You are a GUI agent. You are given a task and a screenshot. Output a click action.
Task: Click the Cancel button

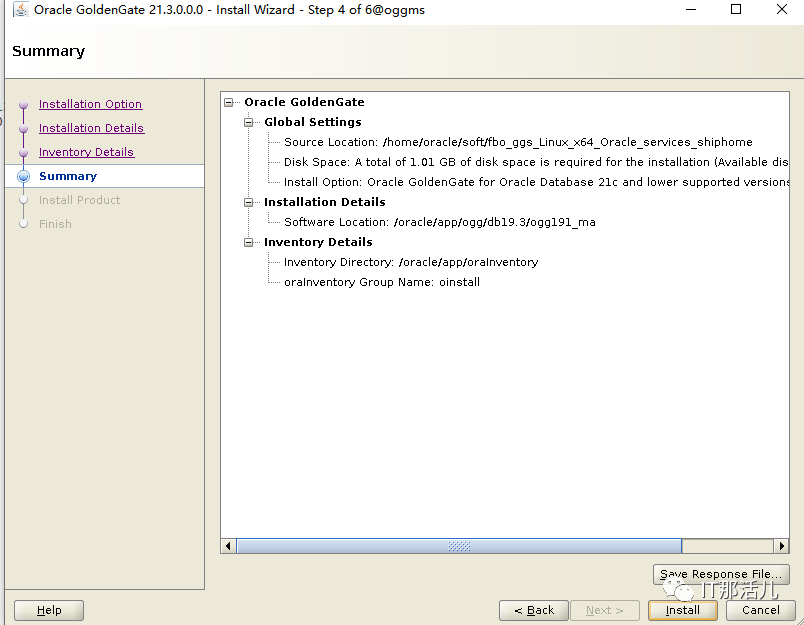pos(760,610)
